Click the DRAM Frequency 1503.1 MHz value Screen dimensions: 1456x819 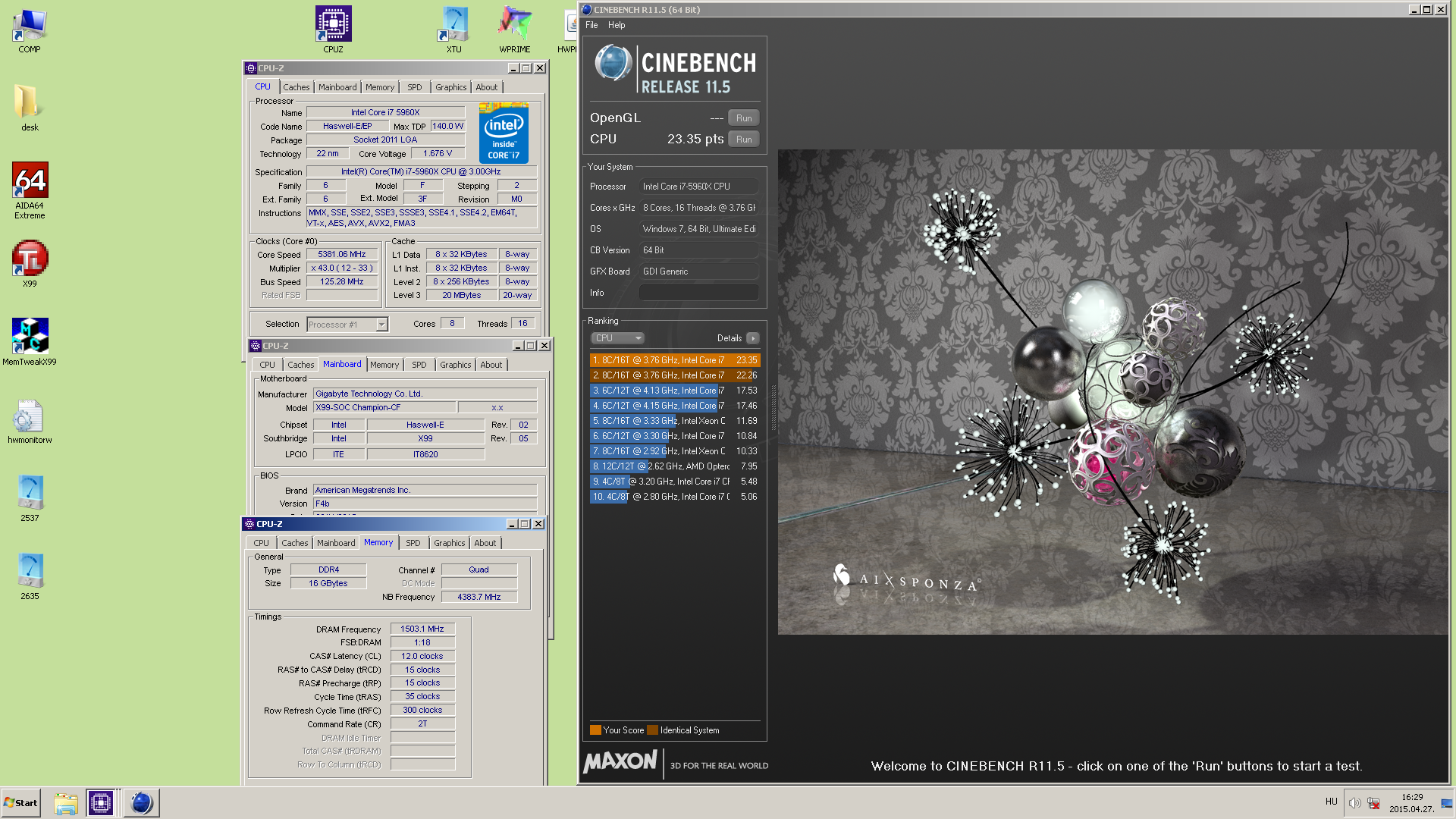pyautogui.click(x=422, y=629)
